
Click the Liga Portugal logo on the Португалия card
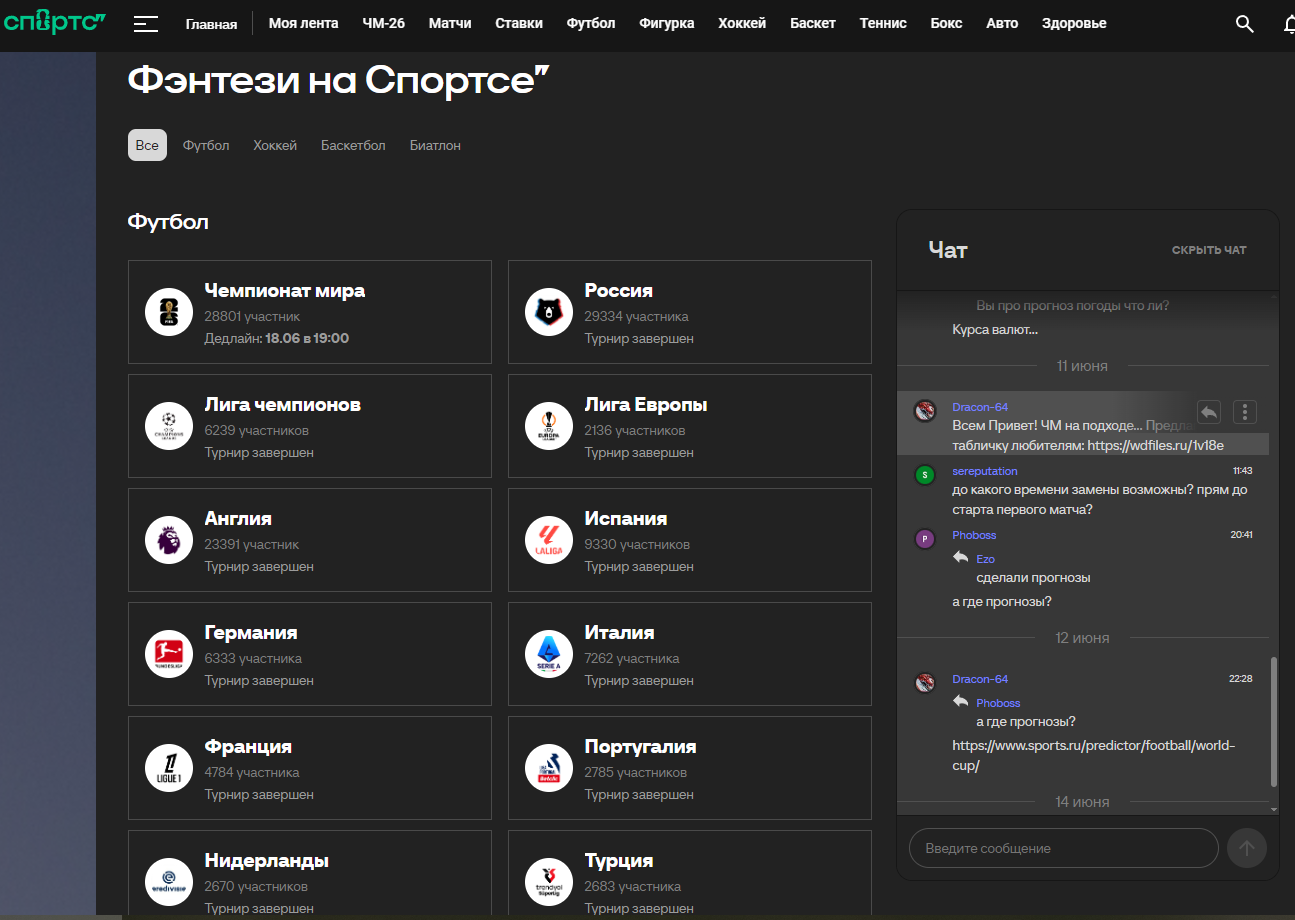coord(549,769)
